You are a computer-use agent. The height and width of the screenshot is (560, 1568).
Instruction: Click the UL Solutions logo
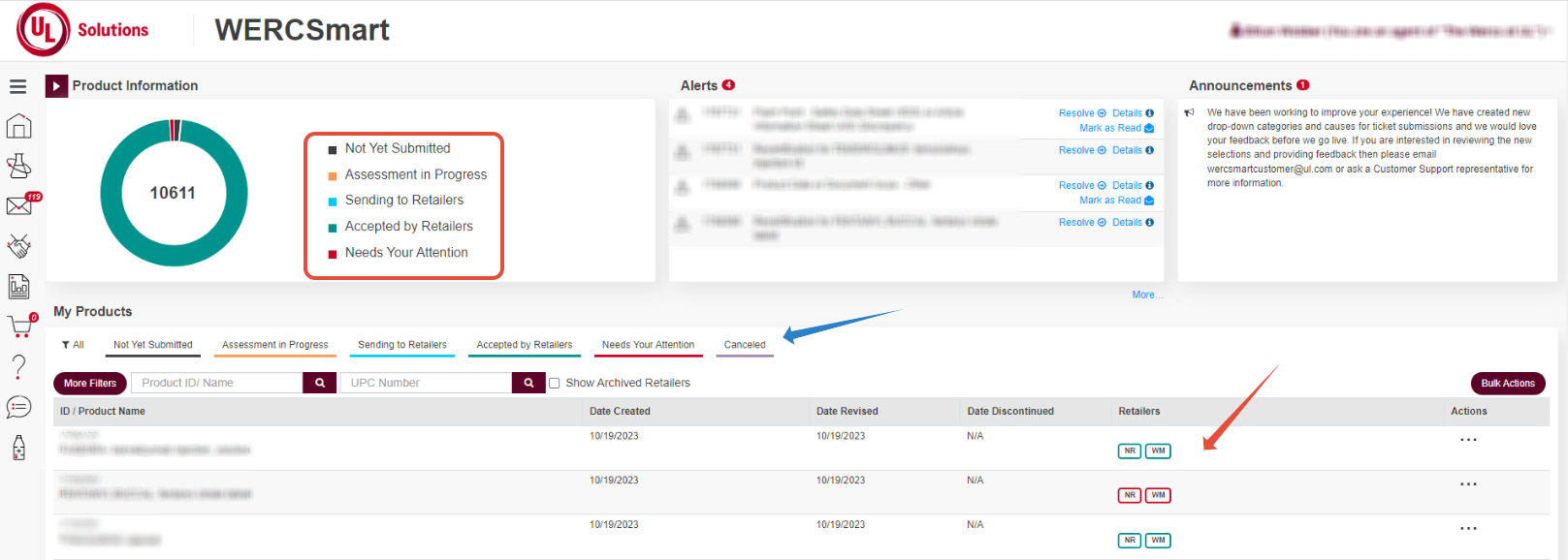(82, 30)
